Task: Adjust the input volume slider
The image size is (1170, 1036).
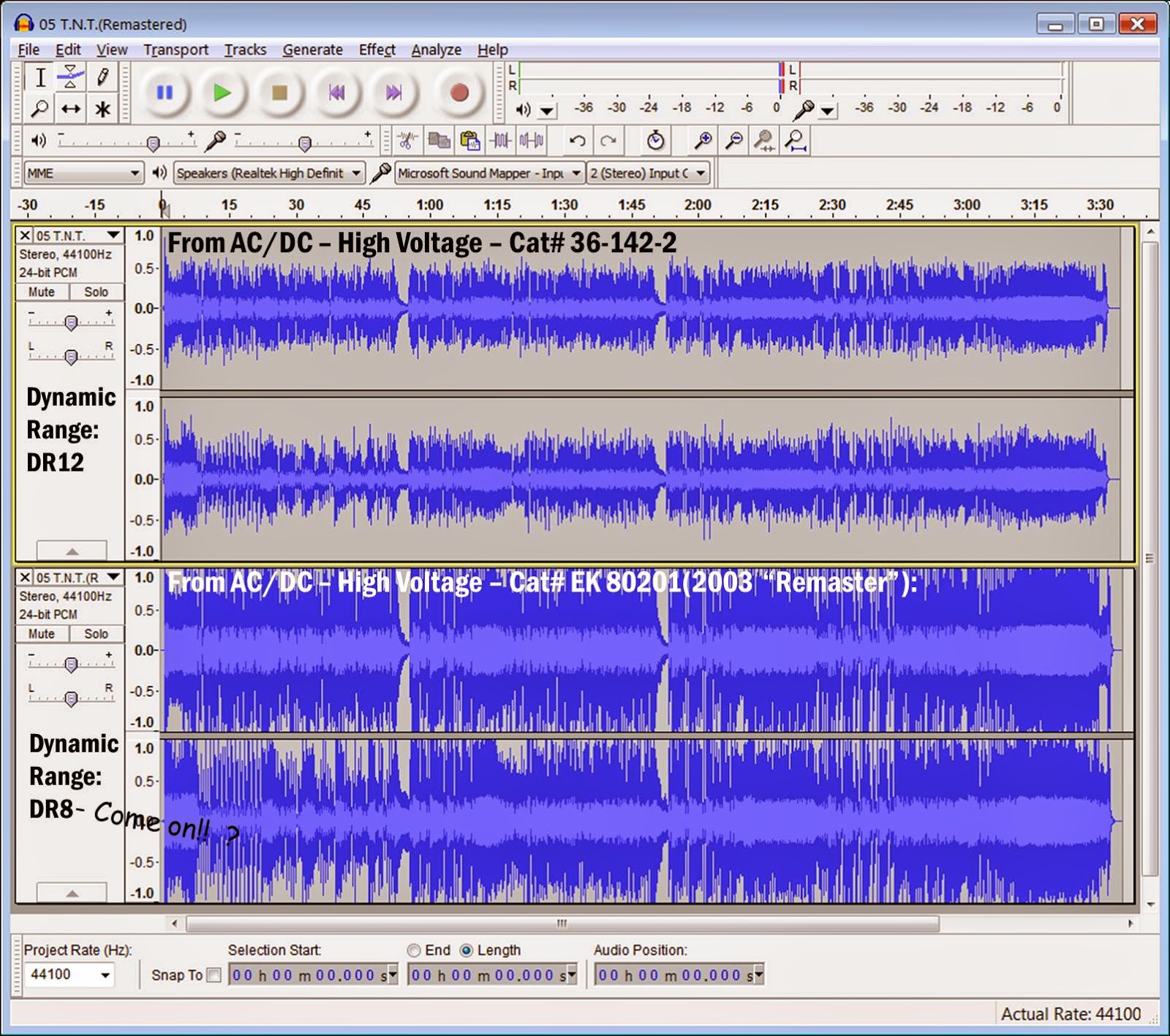Action: coord(305,143)
